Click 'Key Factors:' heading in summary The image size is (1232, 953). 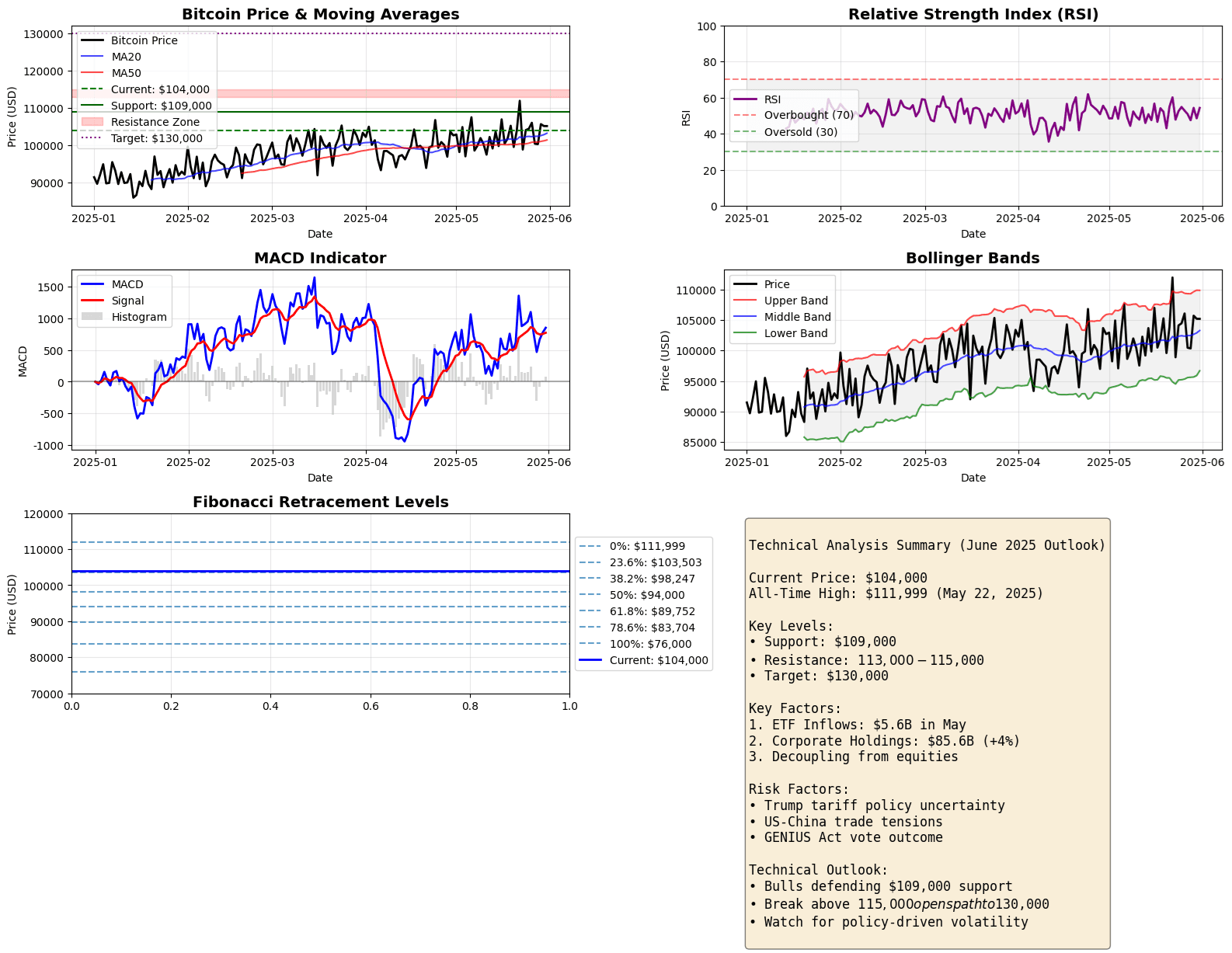tap(795, 708)
